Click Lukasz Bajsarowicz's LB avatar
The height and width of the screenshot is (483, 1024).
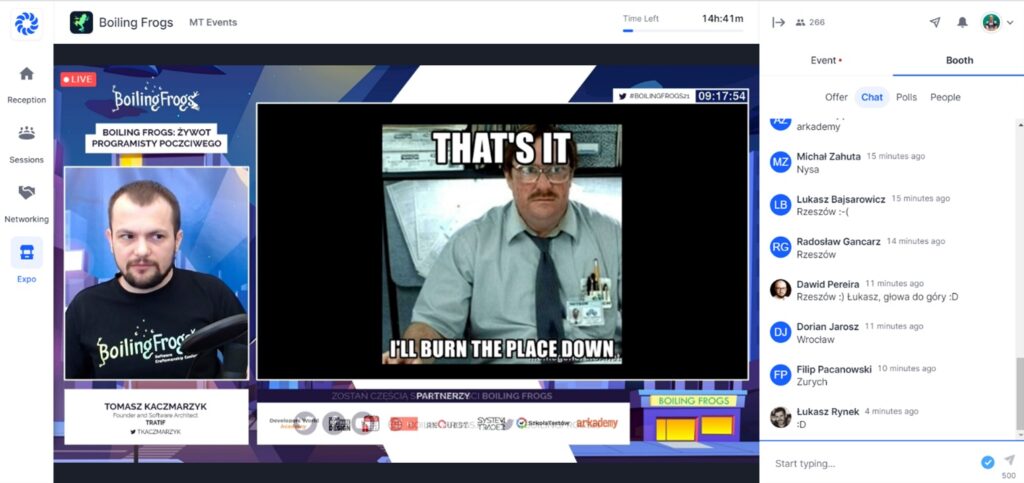(780, 204)
